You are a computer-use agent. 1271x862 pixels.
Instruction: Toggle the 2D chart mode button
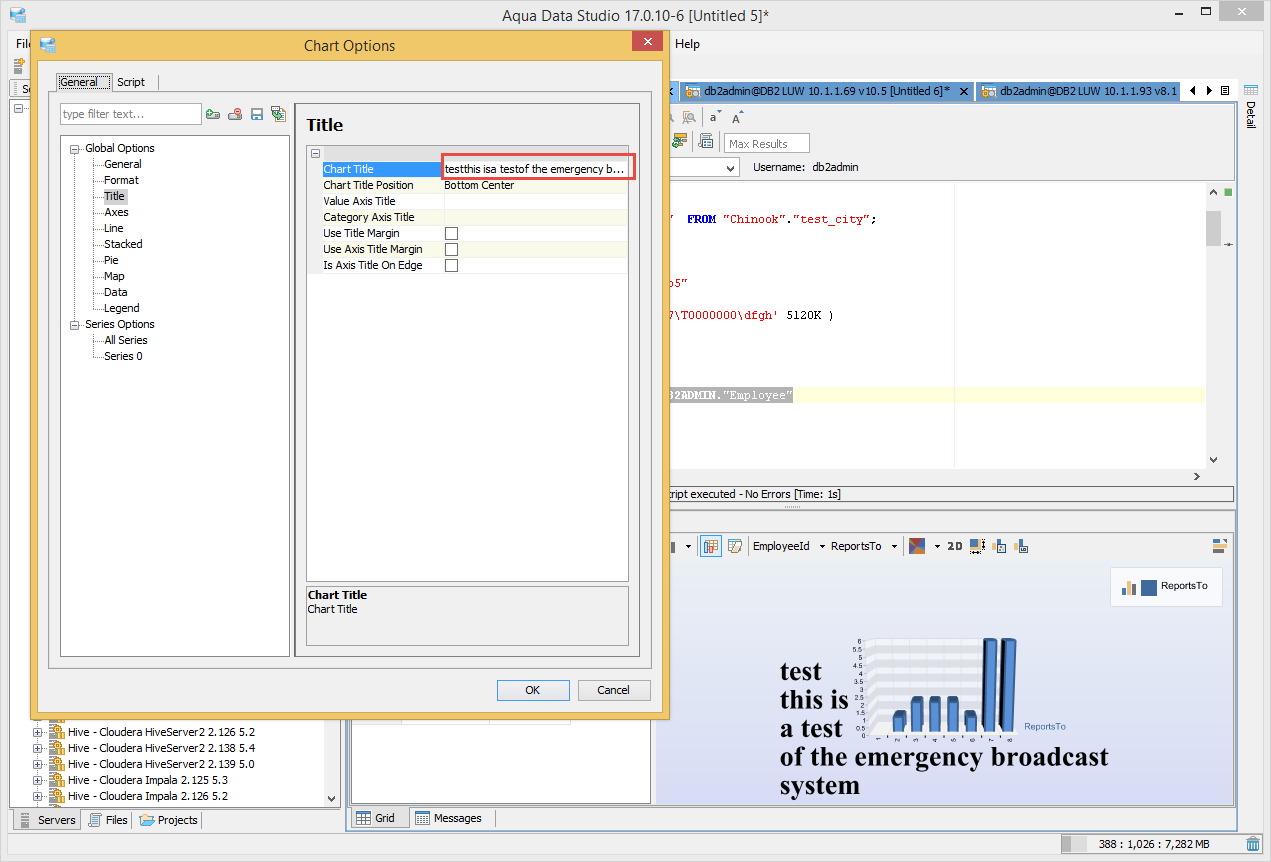pyautogui.click(x=954, y=546)
